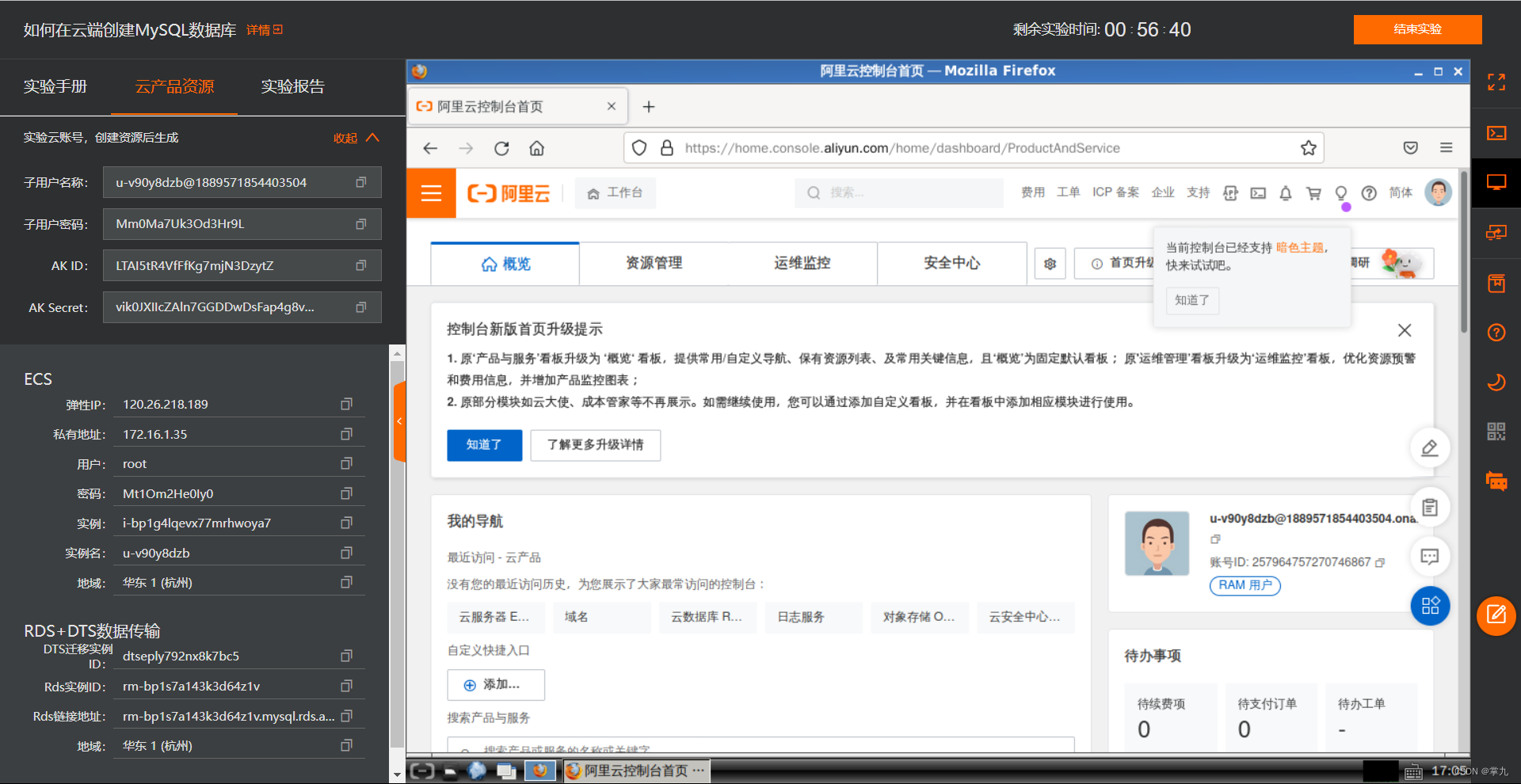Screen dimensions: 1521x784
Task: Open the 云服务器 E... shortcut
Action: click(495, 617)
